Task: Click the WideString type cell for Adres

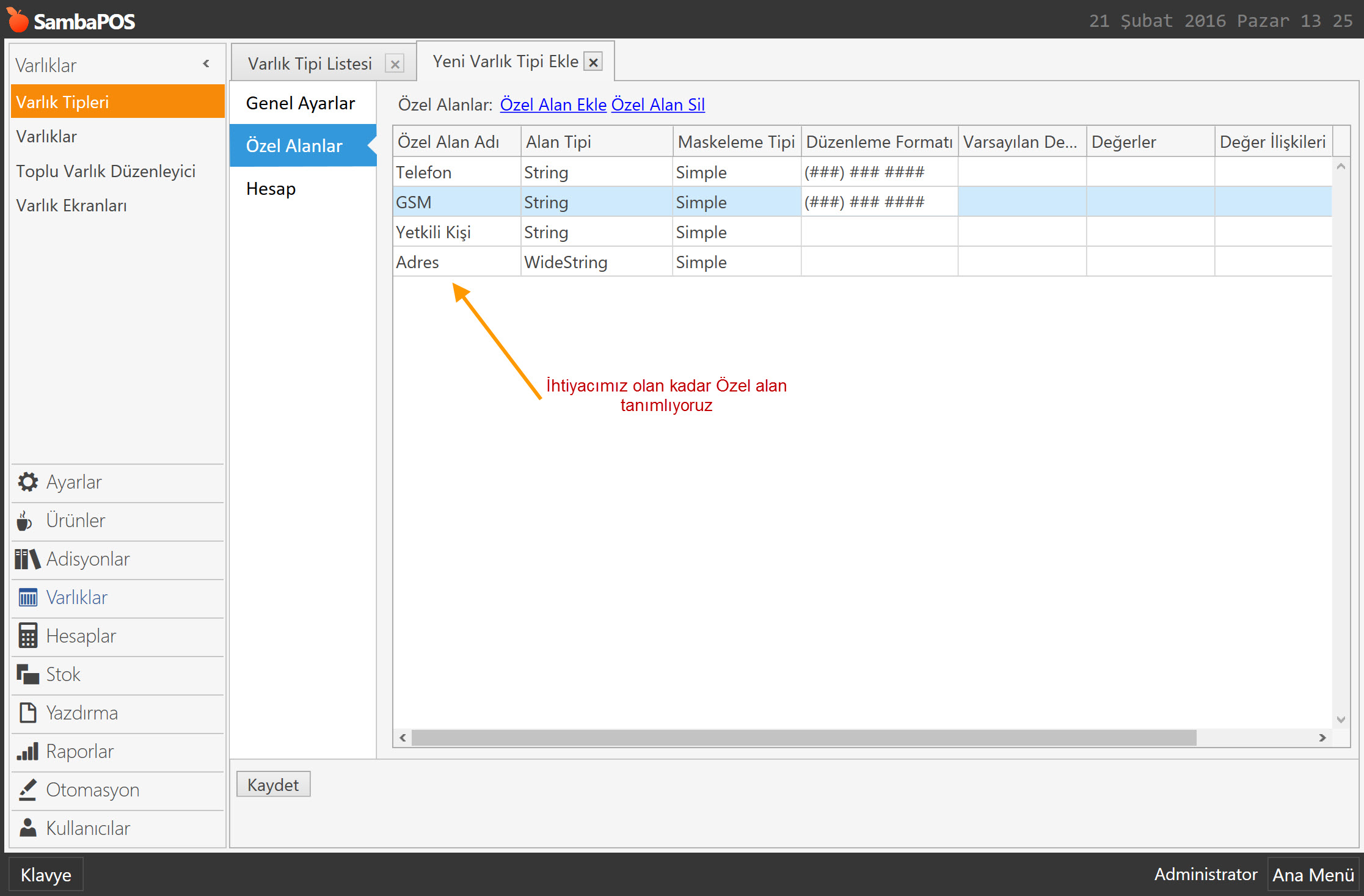Action: pos(597,262)
